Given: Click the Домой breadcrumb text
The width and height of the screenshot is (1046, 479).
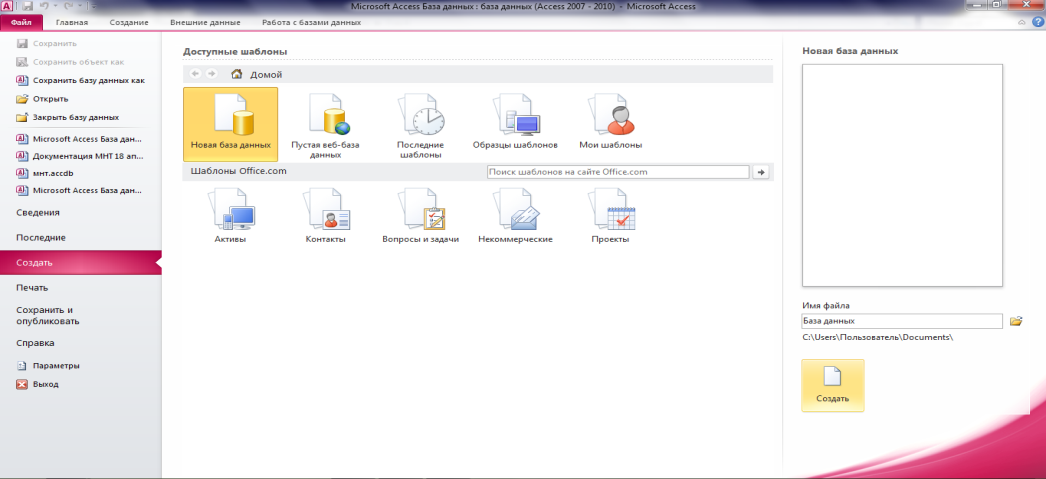Looking at the screenshot, I should 266,75.
